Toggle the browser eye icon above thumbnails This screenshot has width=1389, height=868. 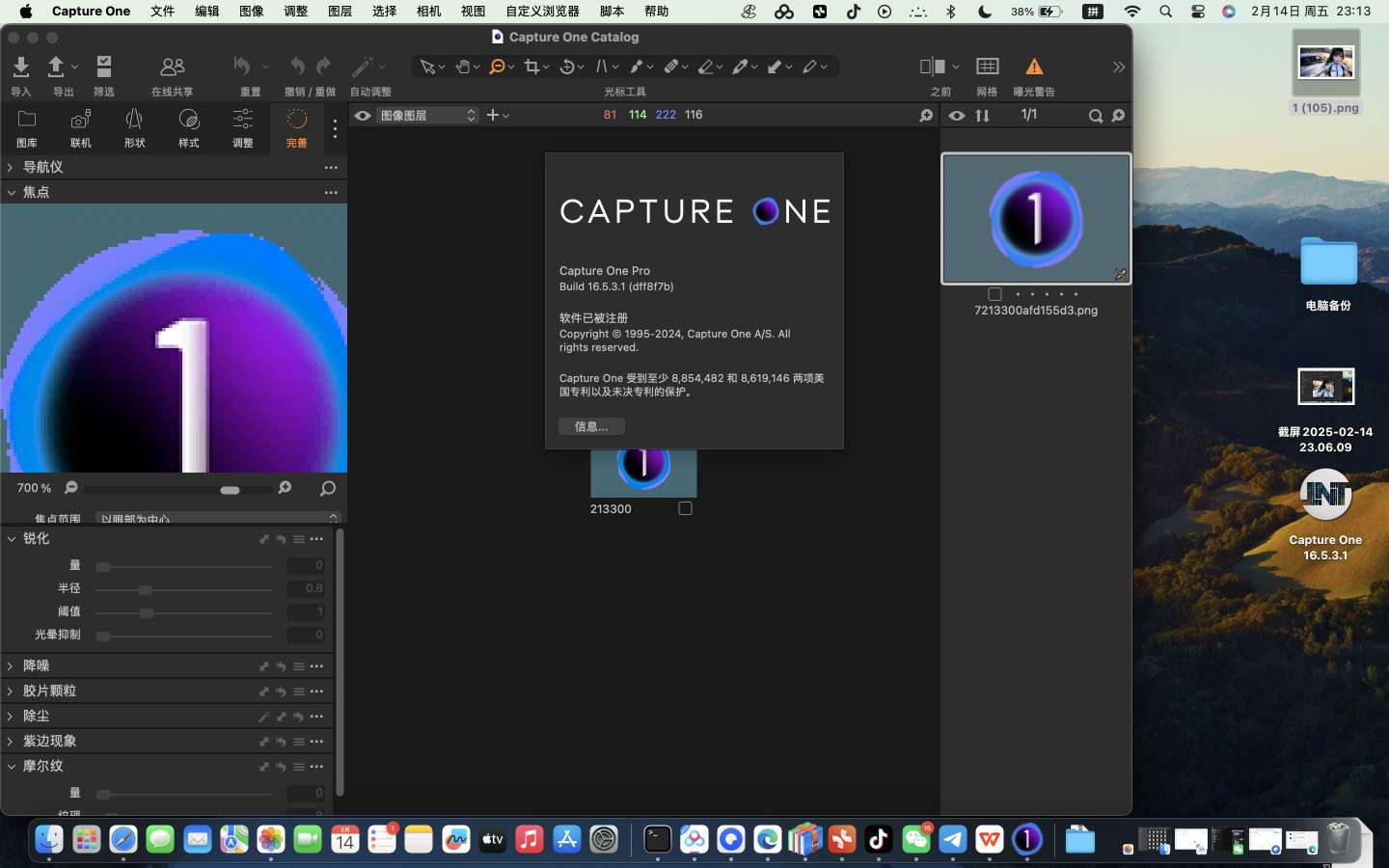pos(956,116)
